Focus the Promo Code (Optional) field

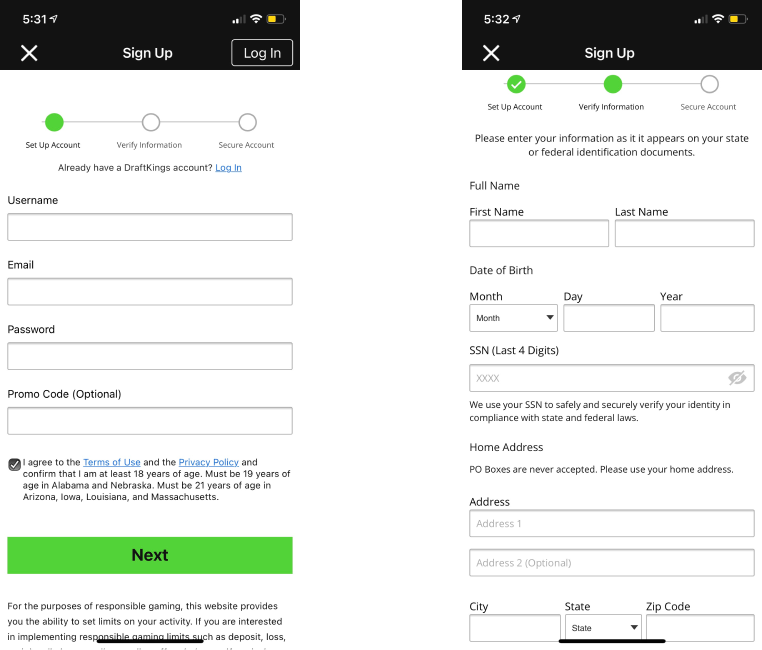click(x=150, y=421)
